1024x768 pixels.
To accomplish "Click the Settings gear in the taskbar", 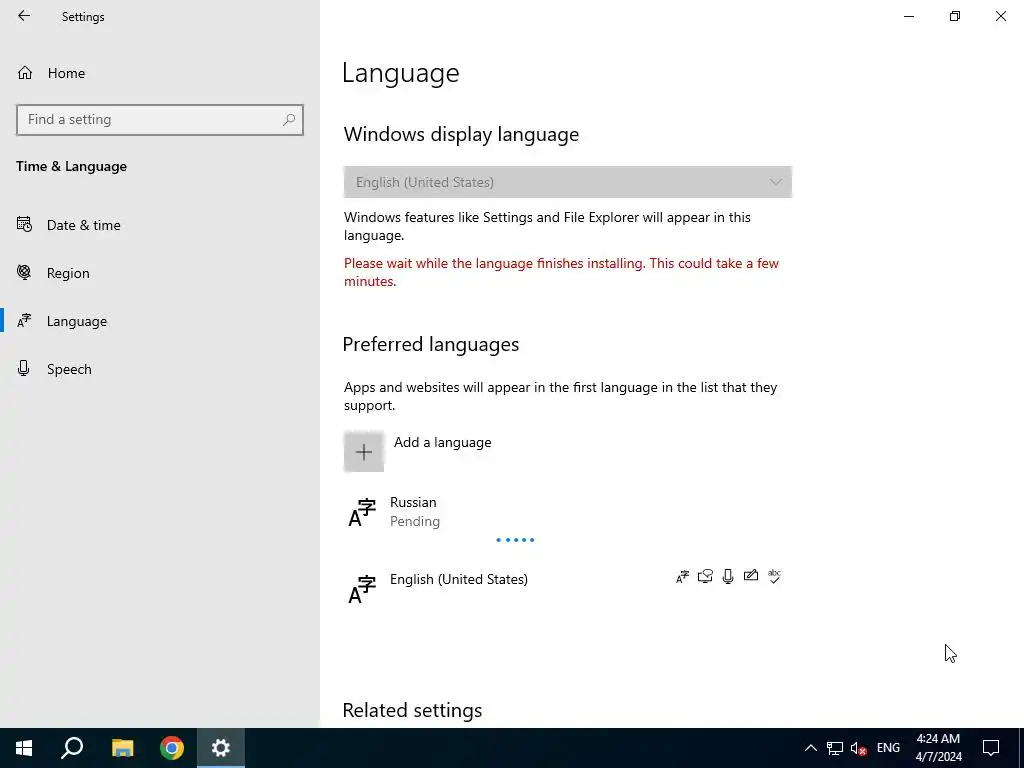I will 221,748.
